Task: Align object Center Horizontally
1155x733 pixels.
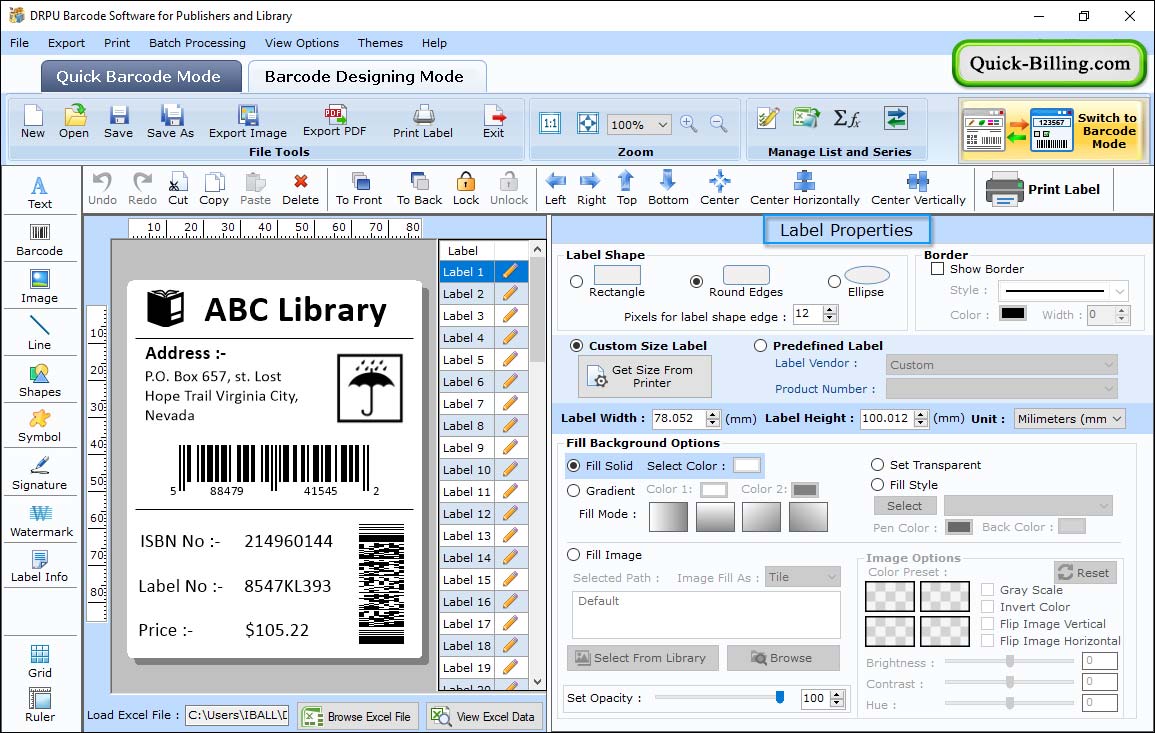Action: (805, 189)
